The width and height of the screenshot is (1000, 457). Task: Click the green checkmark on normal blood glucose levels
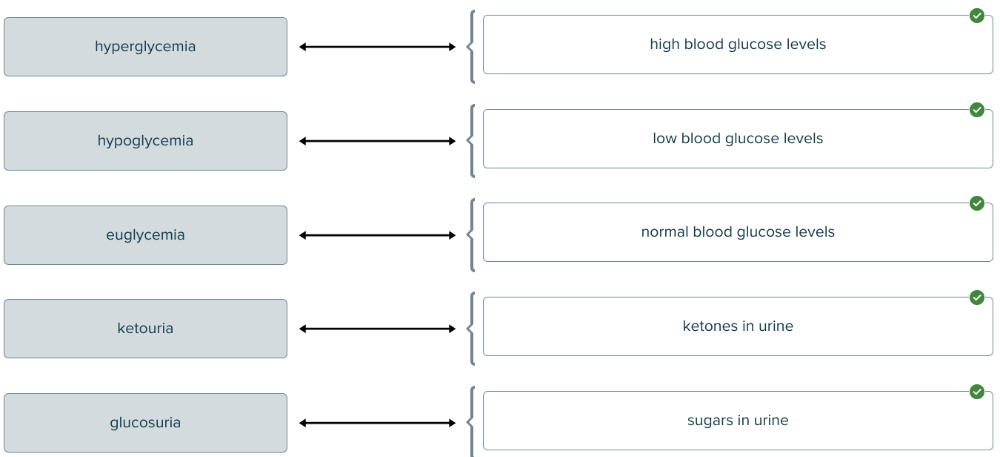[x=977, y=204]
